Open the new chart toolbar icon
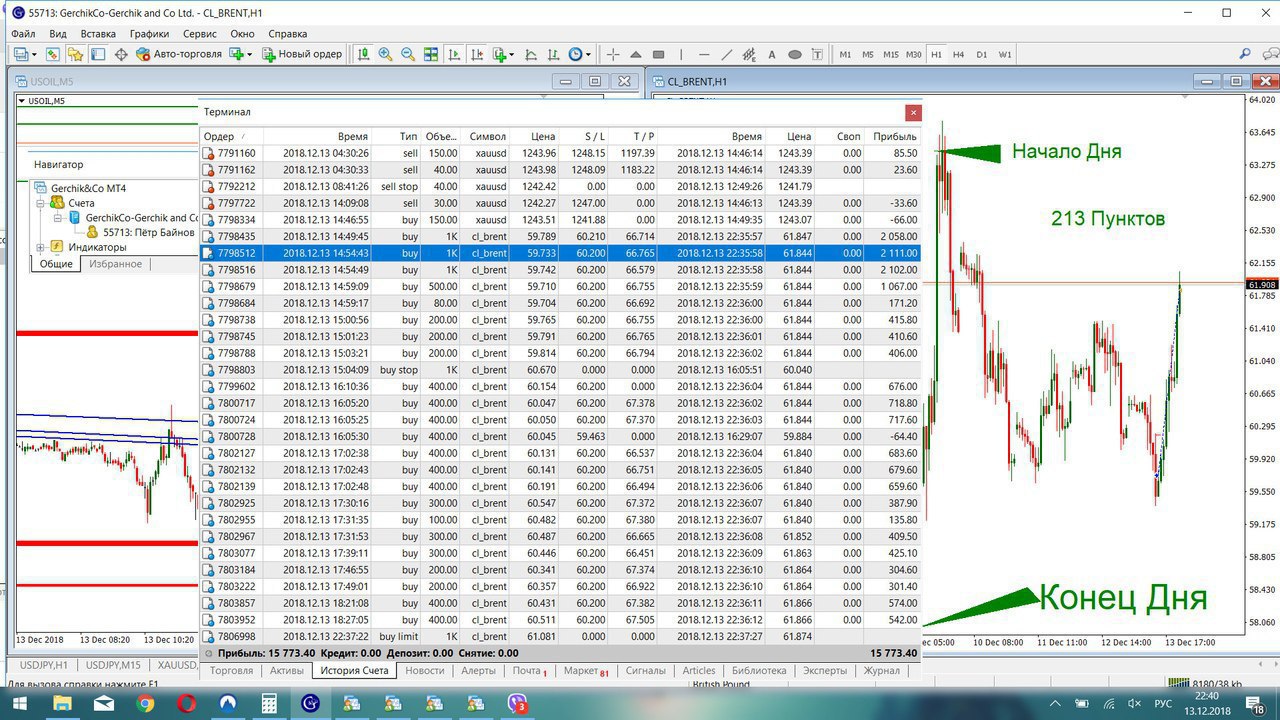The width and height of the screenshot is (1280, 720). [19, 54]
